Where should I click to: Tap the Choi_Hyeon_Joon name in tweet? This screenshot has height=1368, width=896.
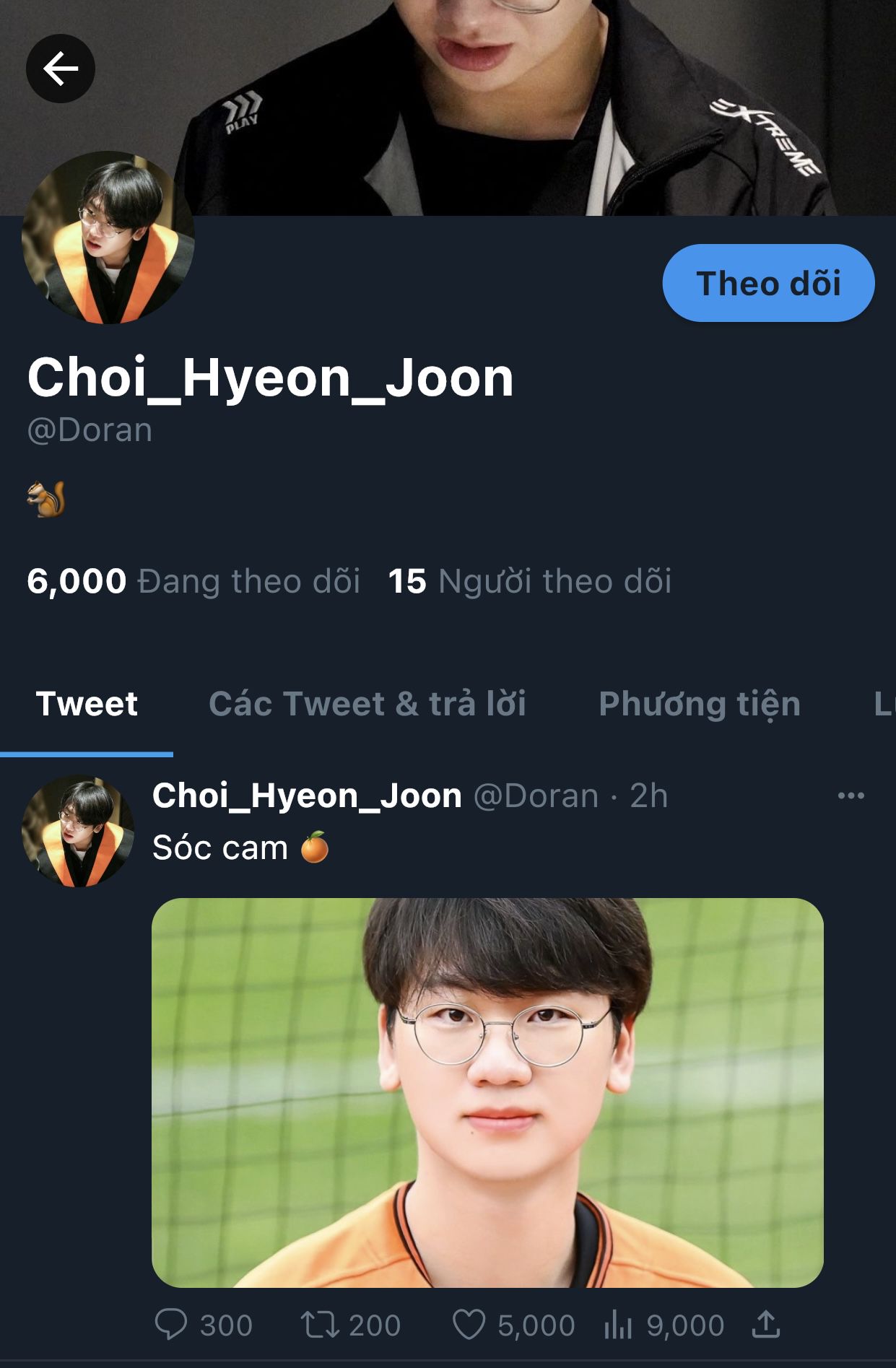[307, 796]
